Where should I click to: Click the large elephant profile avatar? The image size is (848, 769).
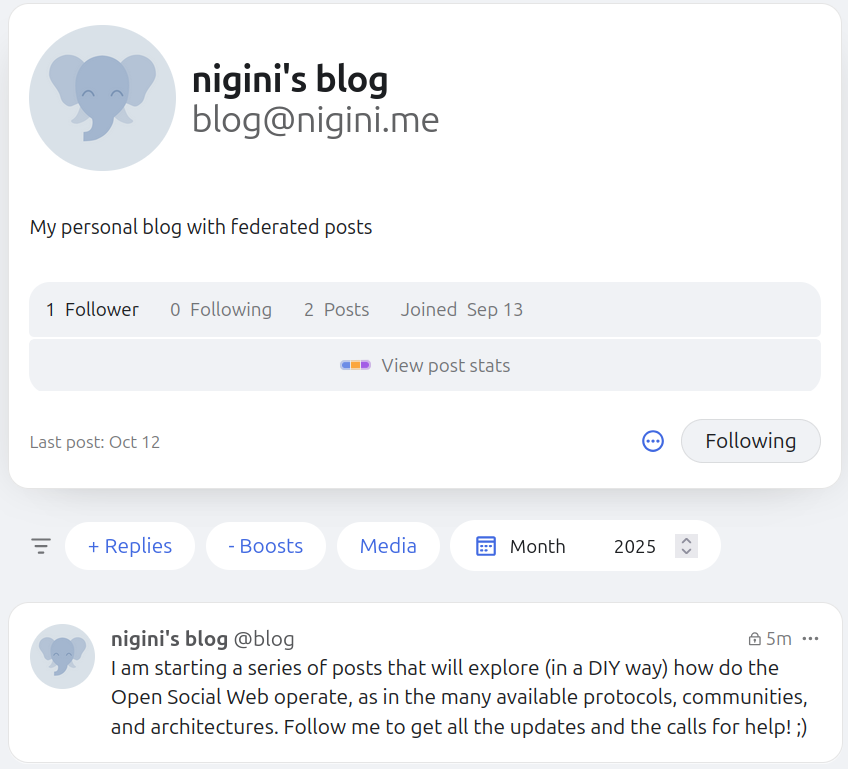pos(102,98)
